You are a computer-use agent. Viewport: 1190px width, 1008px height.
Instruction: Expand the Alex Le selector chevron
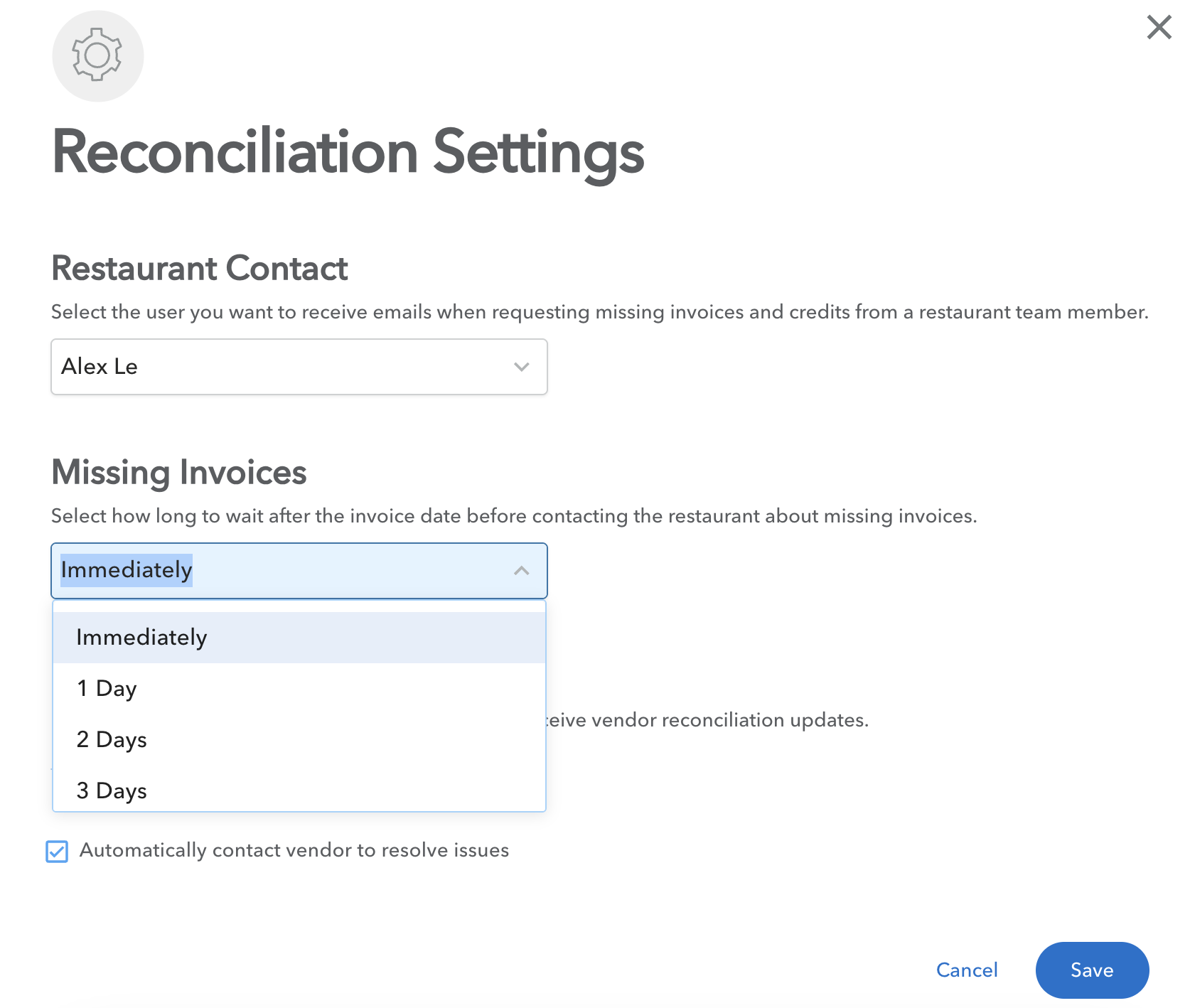(521, 367)
